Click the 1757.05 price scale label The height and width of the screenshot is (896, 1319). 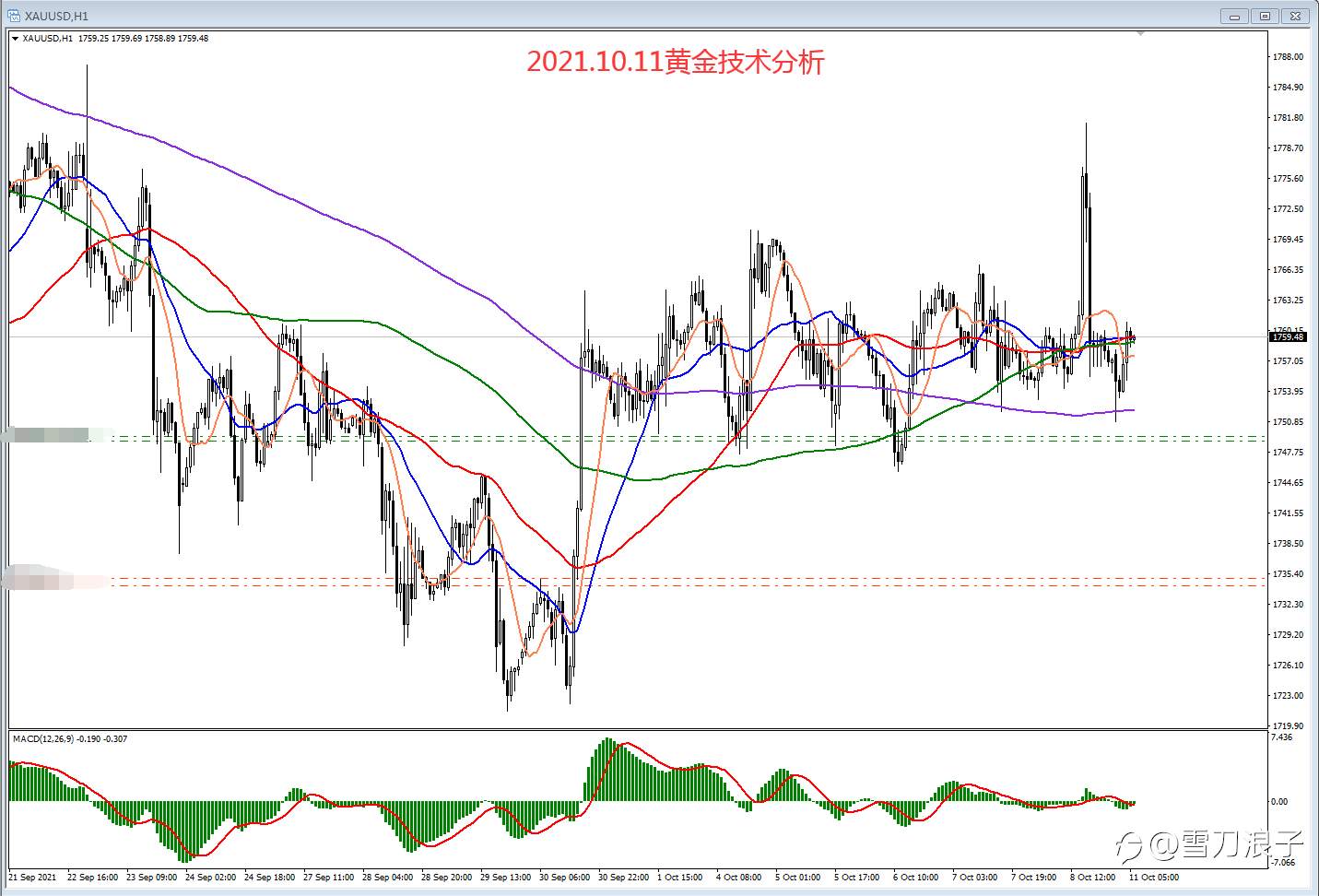1288,361
